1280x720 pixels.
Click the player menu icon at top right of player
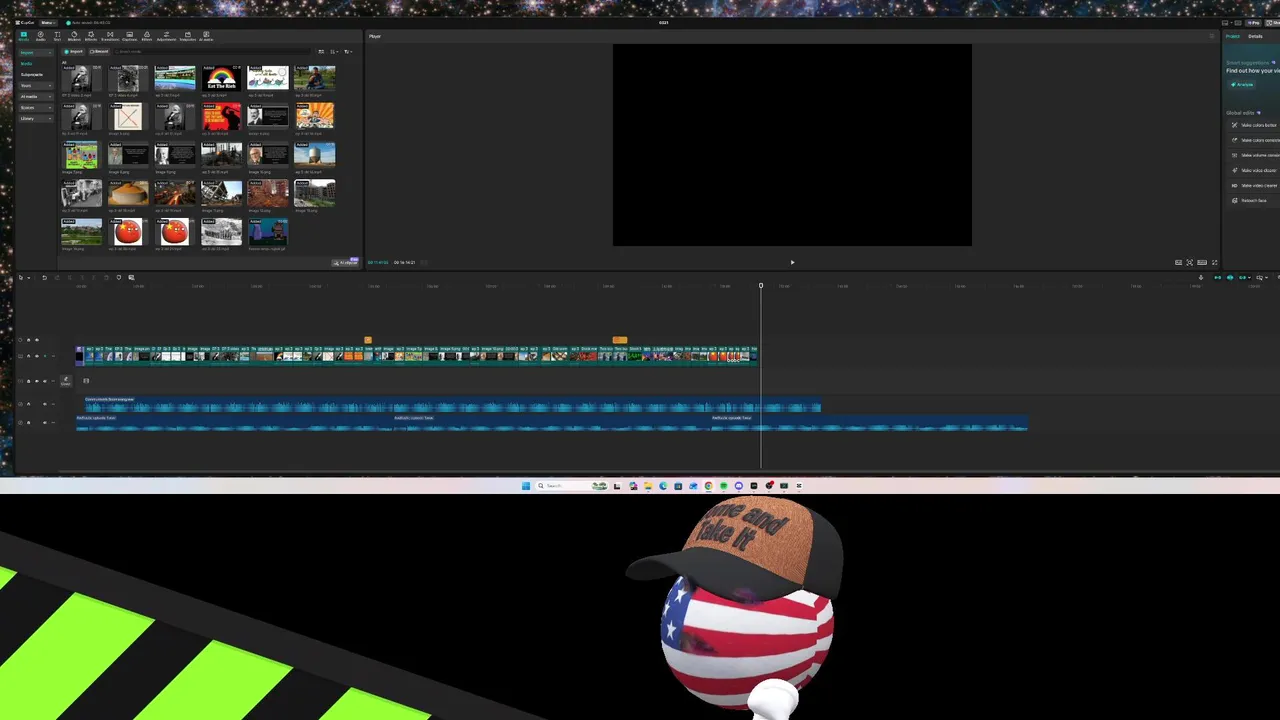[x=1212, y=36]
